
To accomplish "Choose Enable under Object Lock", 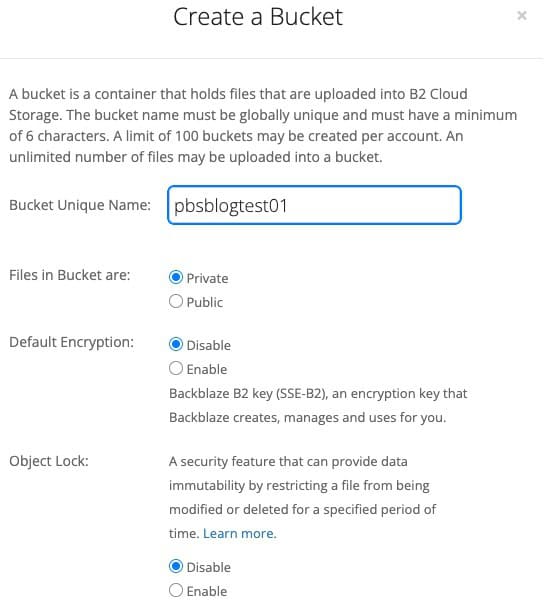I will point(176,590).
